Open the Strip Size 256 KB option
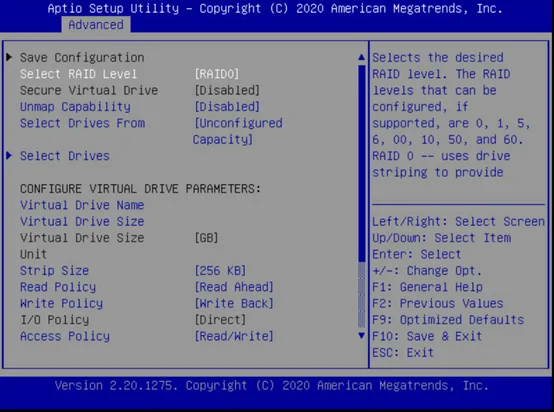 tap(220, 271)
